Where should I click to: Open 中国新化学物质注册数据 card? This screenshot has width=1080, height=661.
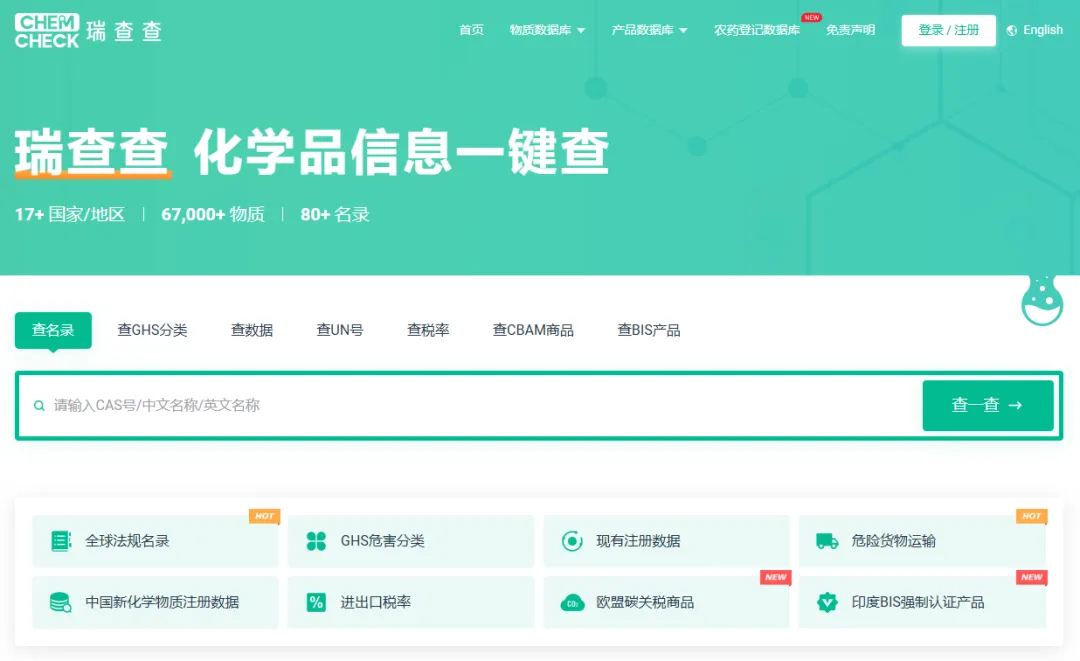(156, 602)
